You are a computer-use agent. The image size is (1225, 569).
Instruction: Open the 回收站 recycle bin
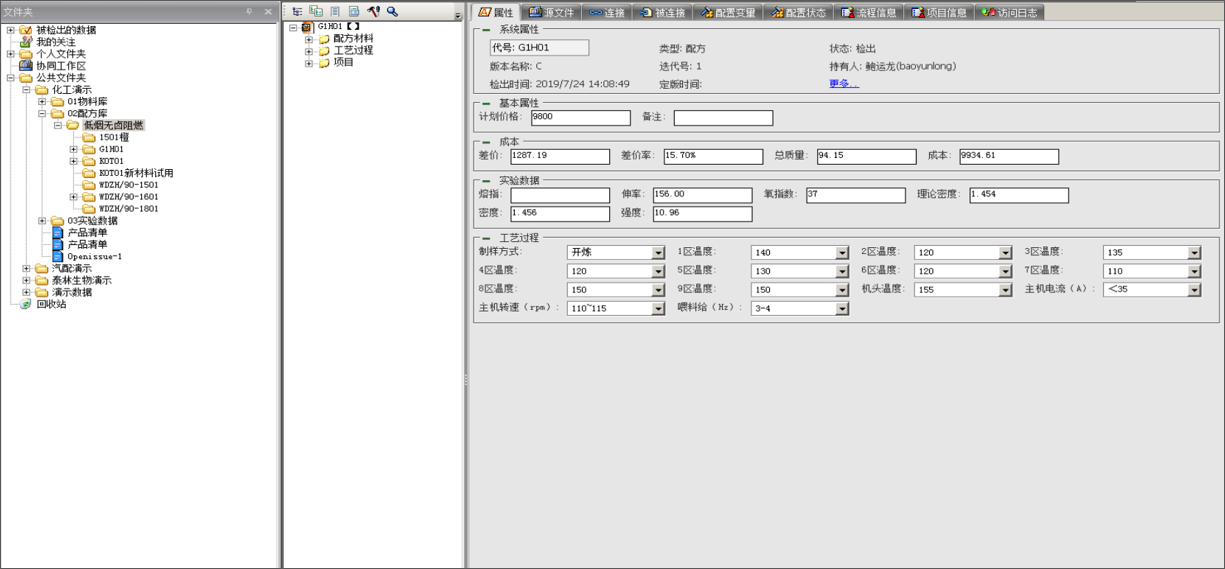point(50,304)
